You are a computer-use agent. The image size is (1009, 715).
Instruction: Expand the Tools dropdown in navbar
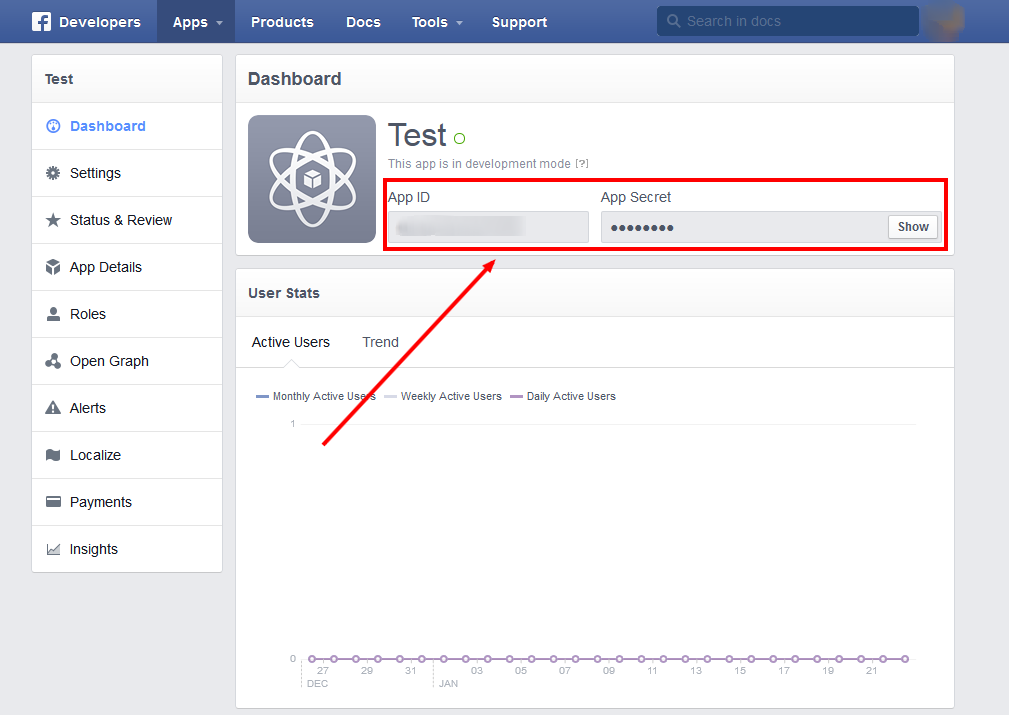click(x=437, y=22)
